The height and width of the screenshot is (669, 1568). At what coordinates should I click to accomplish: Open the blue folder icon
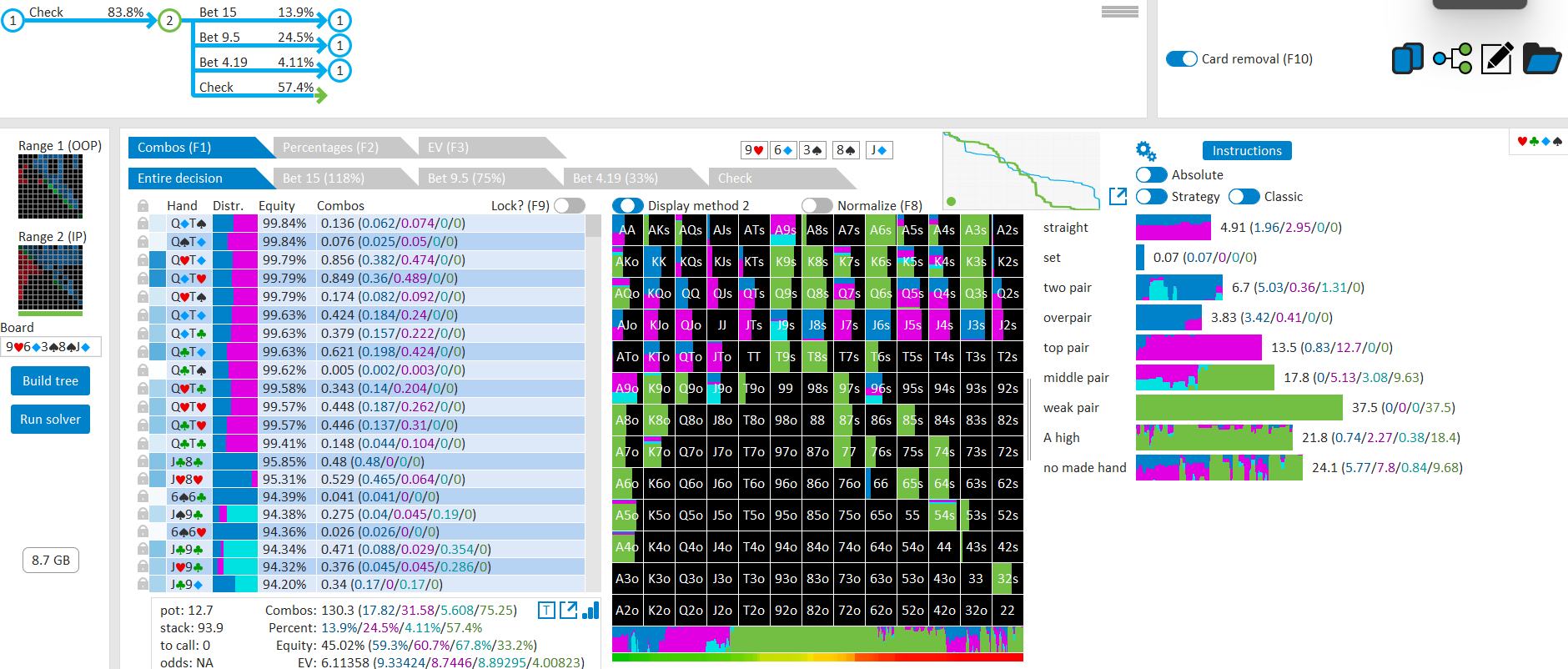tap(1542, 58)
